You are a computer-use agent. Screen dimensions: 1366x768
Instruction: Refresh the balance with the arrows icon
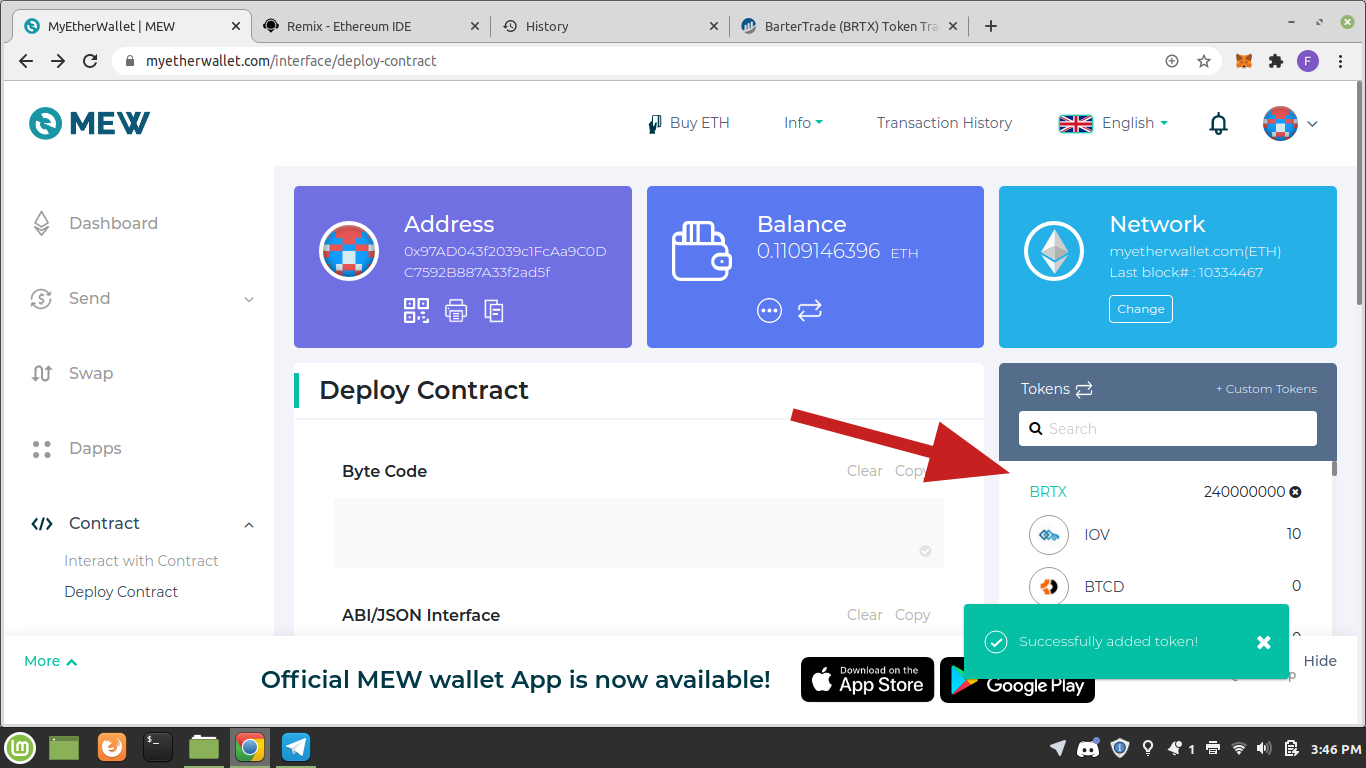(x=810, y=311)
